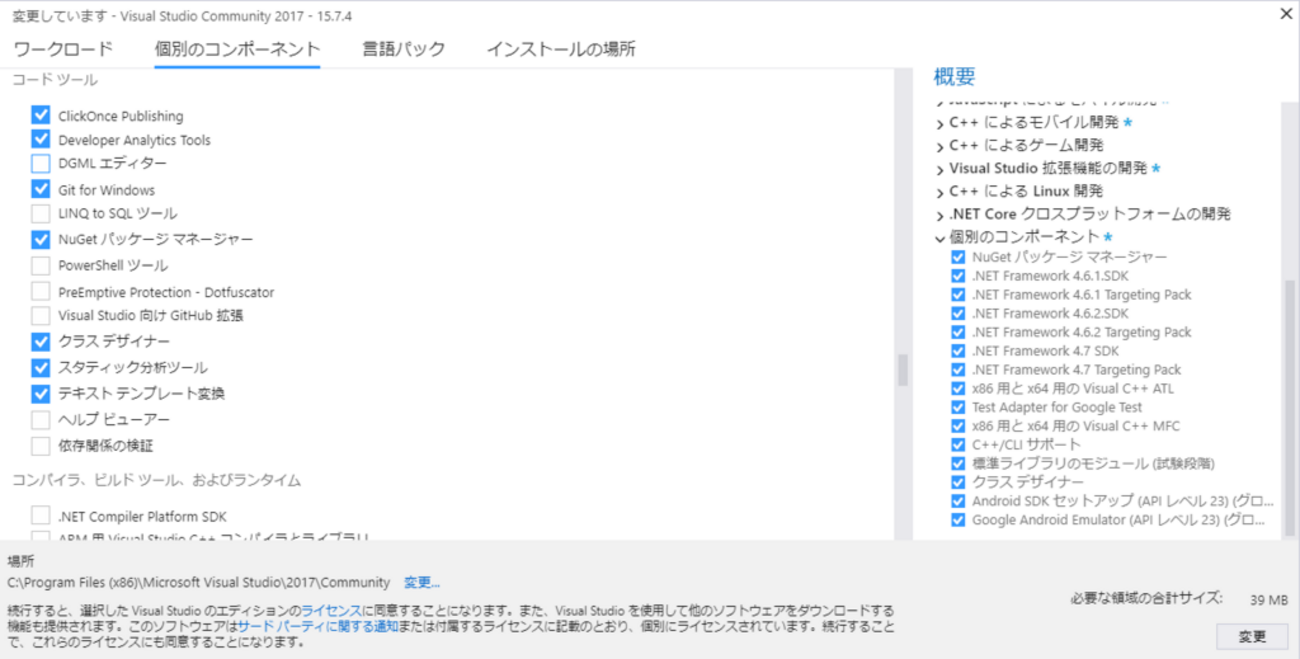The height and width of the screenshot is (659, 1300).
Task: Toggle .NET Framework 4.6.2 Targeting Pack
Action: pyautogui.click(x=958, y=332)
